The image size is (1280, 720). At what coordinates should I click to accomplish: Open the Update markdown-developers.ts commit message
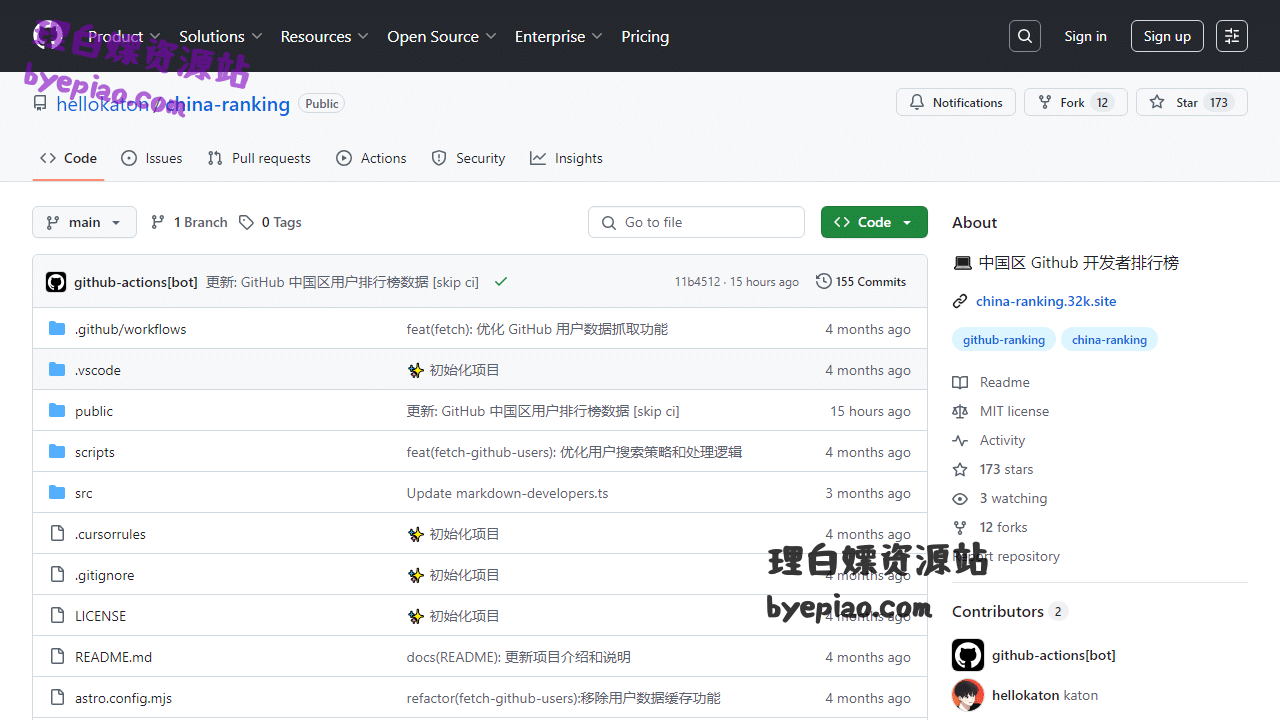(507, 493)
